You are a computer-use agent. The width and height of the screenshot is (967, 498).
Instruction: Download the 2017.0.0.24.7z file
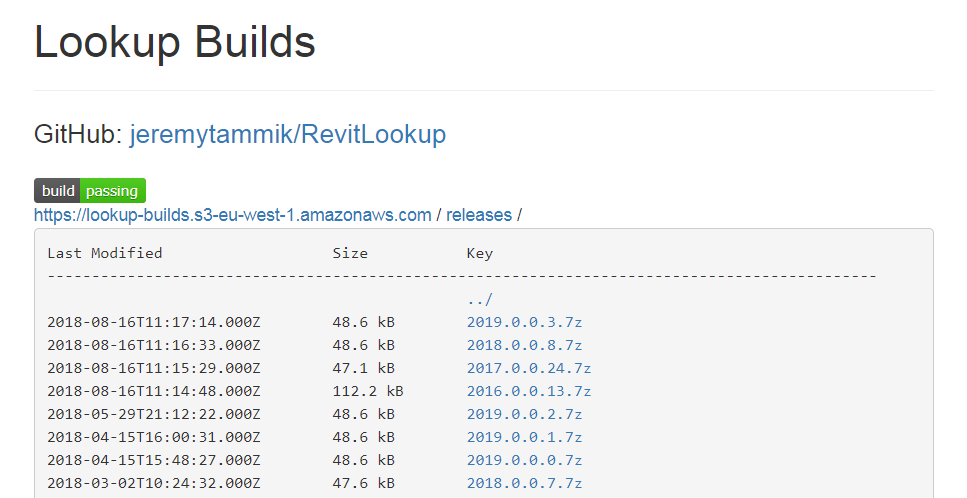(x=529, y=369)
